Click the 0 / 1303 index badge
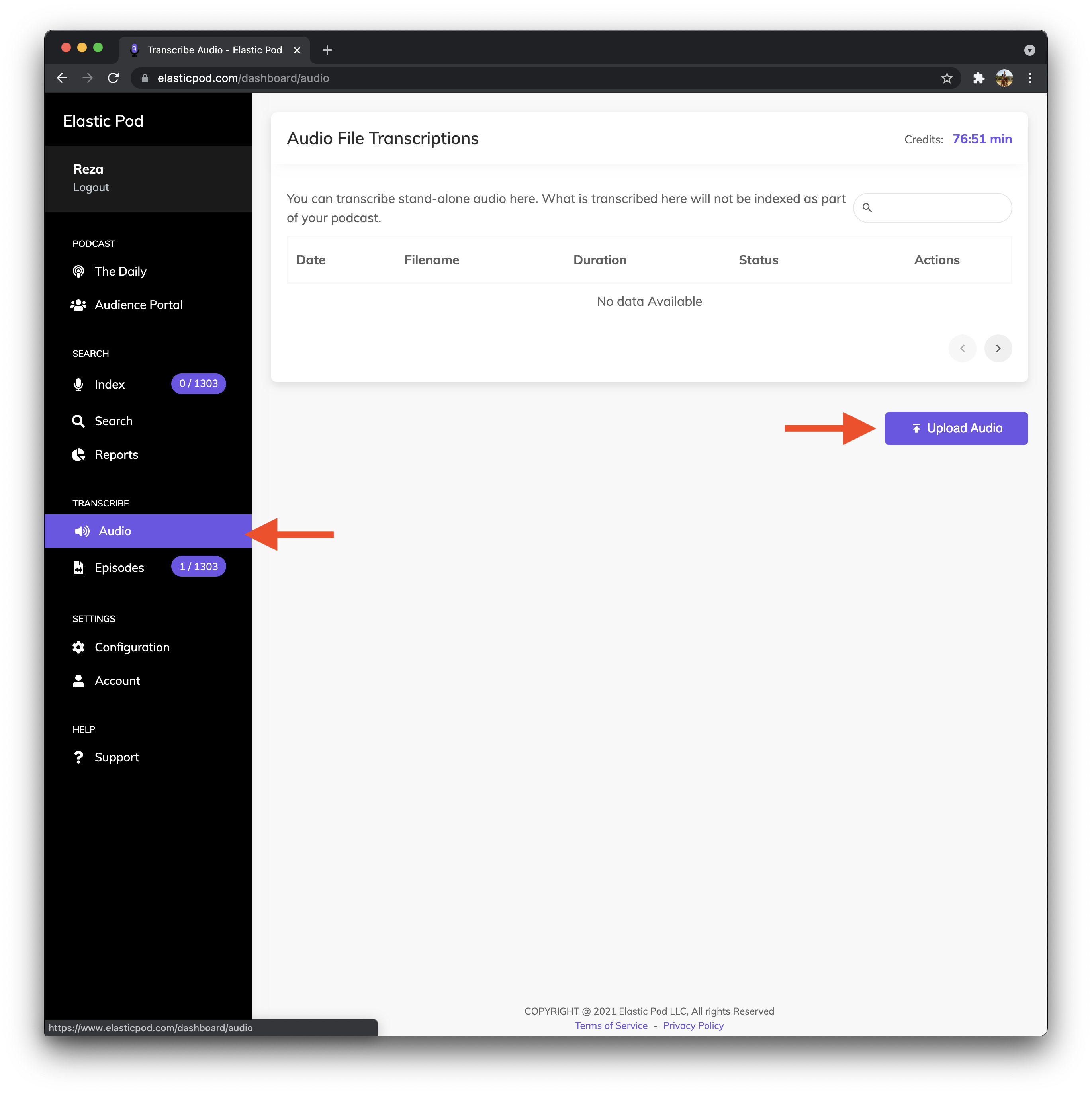This screenshot has width=1092, height=1095. click(x=198, y=384)
